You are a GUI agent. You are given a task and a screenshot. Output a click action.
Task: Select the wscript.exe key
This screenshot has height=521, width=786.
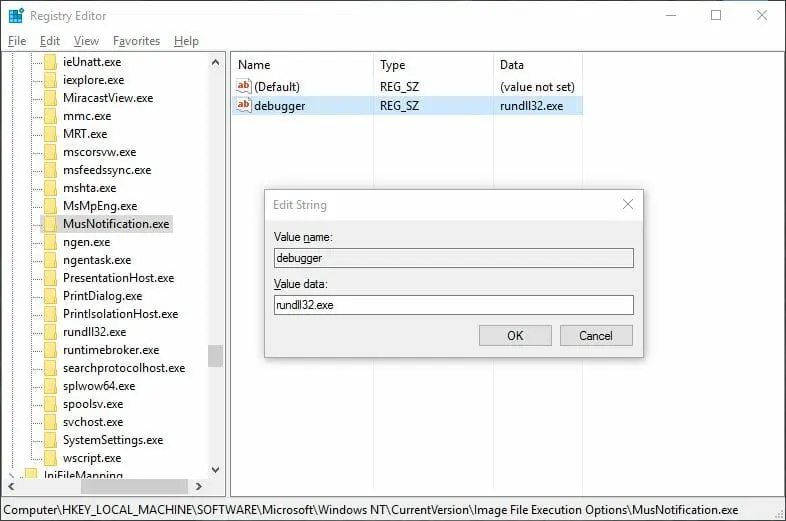[x=92, y=458]
